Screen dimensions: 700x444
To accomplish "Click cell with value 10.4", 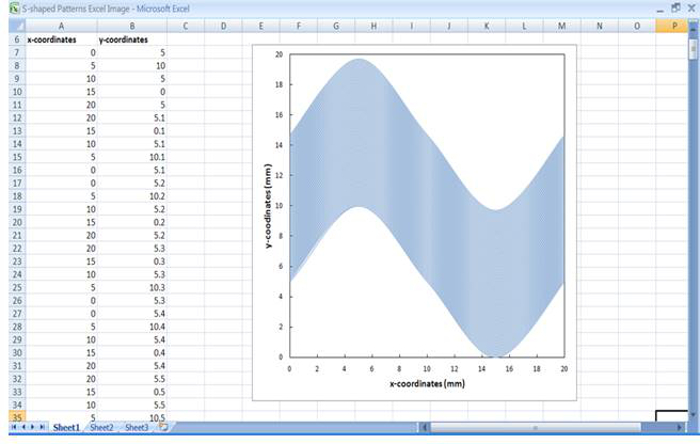I will pos(132,327).
